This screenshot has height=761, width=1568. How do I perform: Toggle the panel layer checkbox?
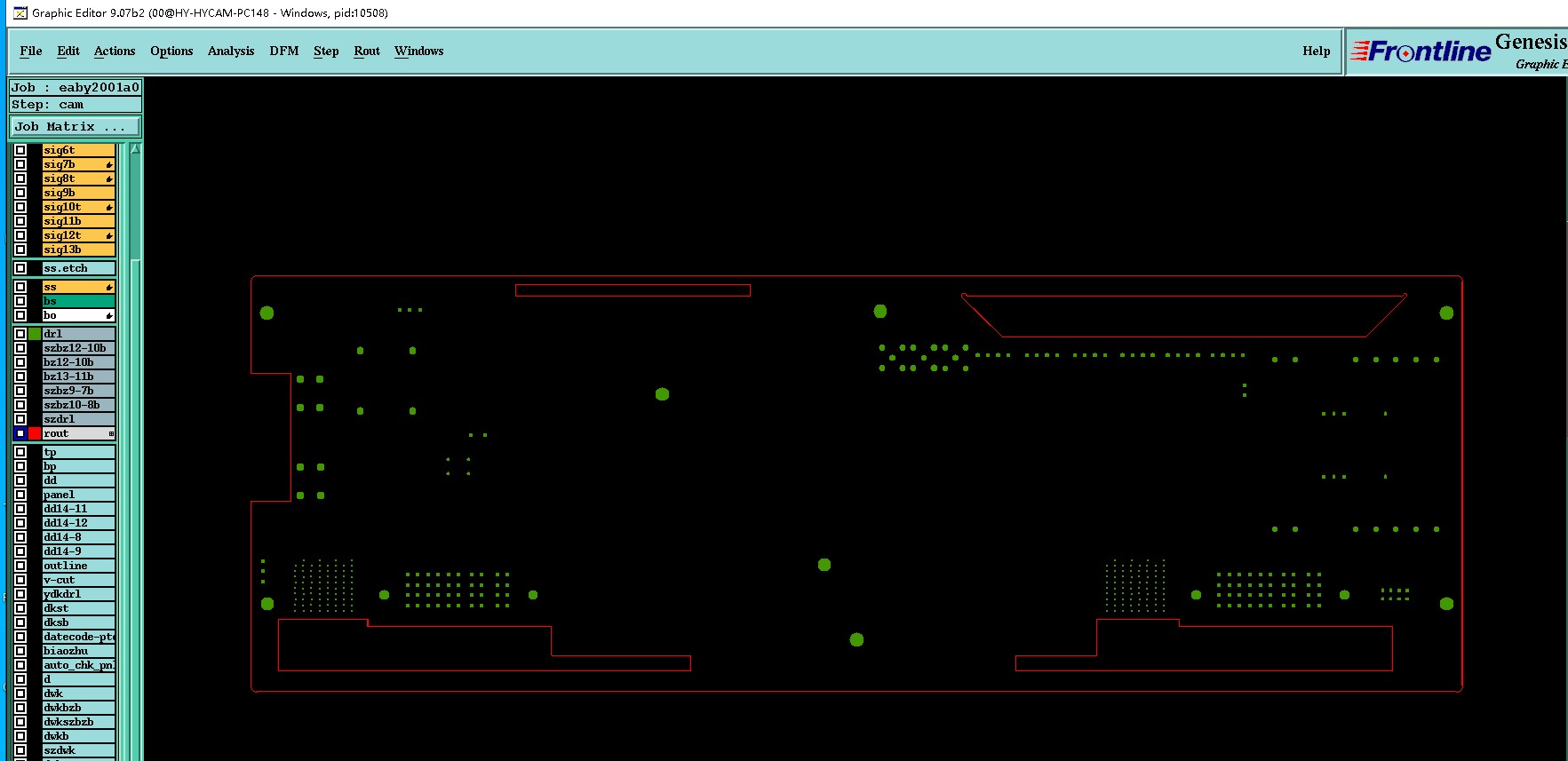[x=20, y=495]
